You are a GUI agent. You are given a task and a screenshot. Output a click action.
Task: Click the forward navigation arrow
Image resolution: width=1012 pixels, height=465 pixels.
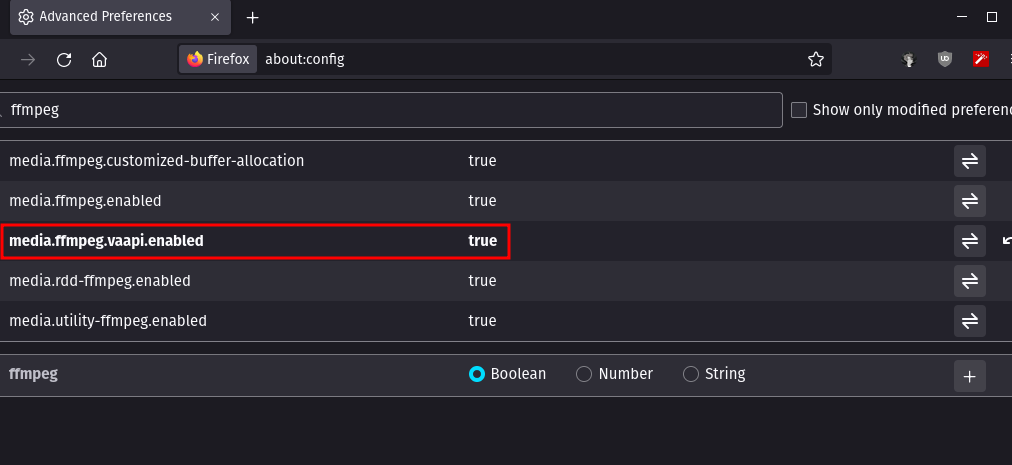pos(29,60)
